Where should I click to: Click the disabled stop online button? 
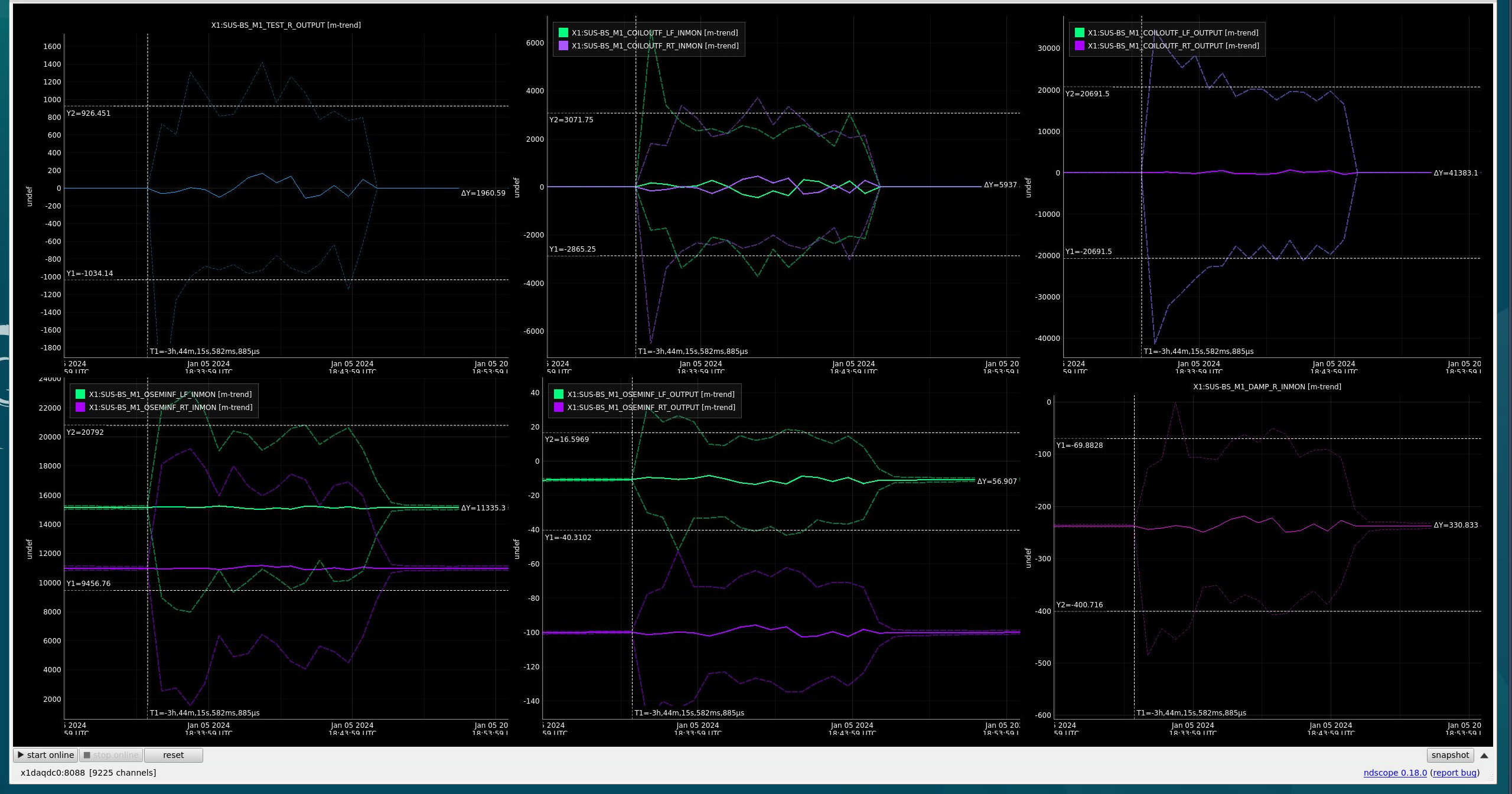pyautogui.click(x=111, y=755)
